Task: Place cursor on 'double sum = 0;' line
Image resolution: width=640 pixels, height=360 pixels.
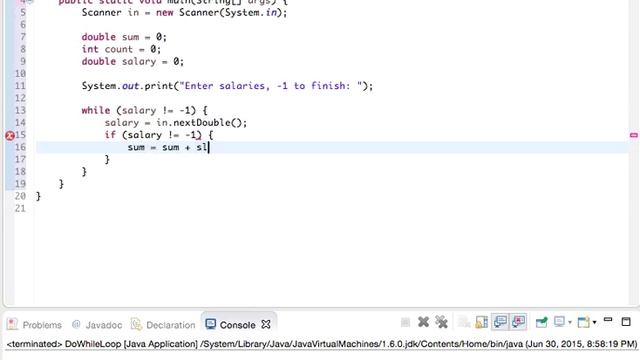Action: coord(124,37)
